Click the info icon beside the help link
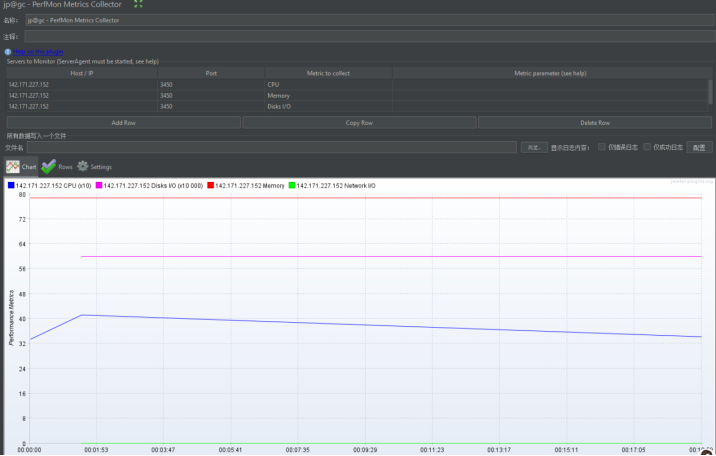The width and height of the screenshot is (716, 456). 8,51
